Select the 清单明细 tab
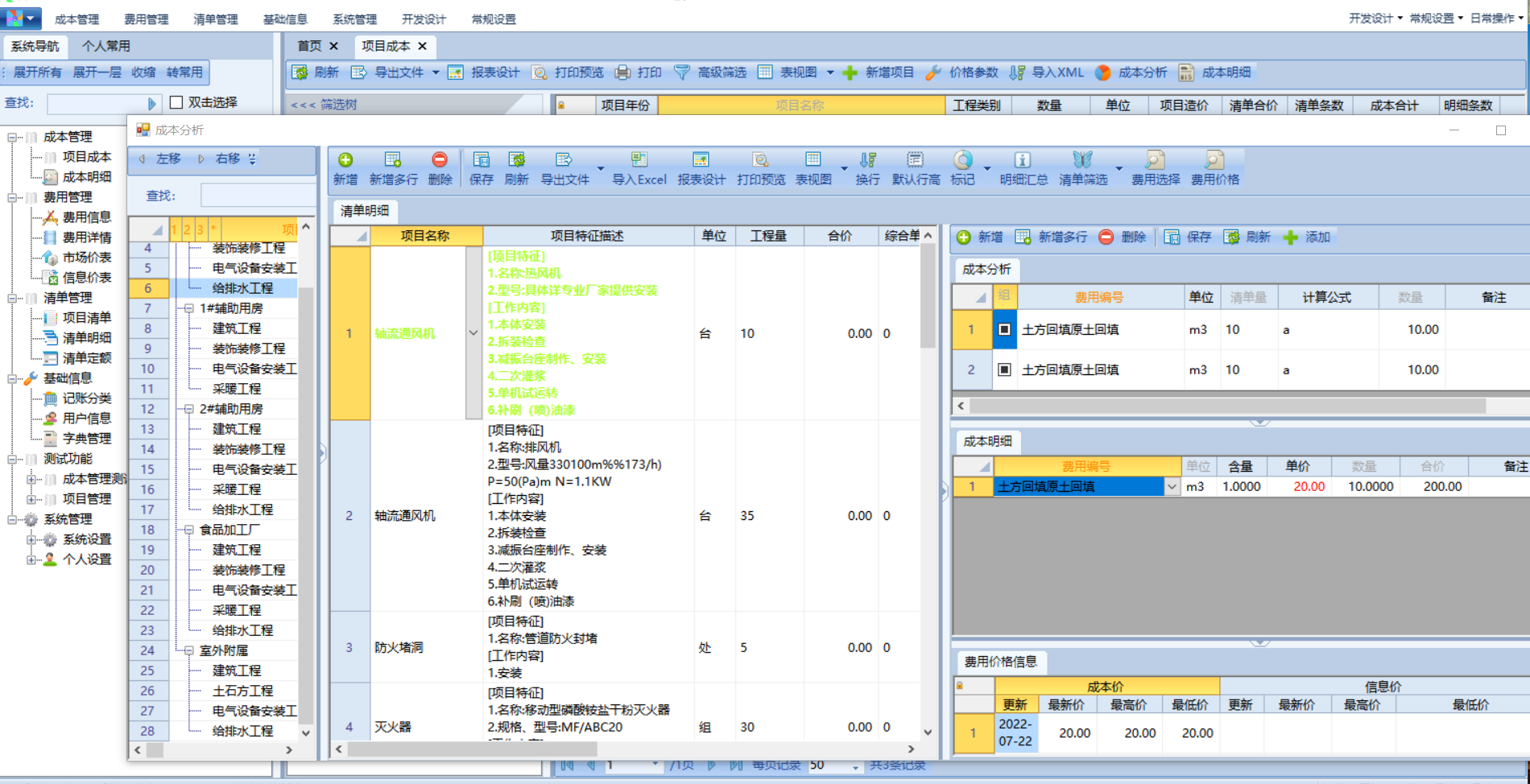 tap(365, 211)
